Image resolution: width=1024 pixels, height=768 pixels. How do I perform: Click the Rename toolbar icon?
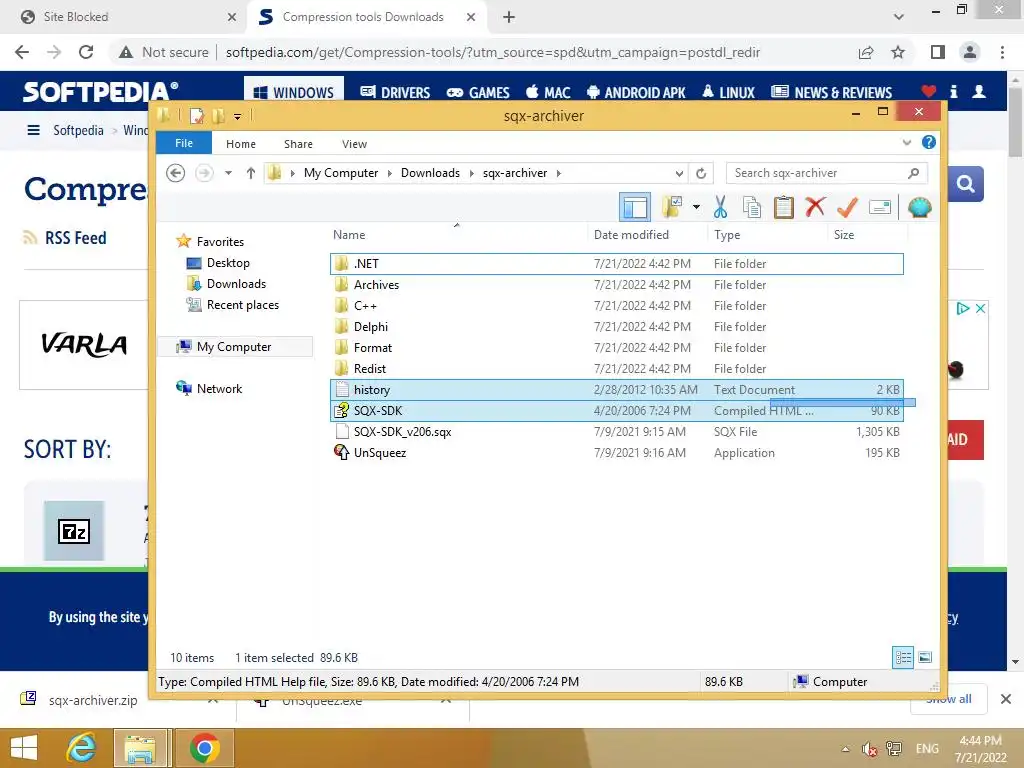880,208
